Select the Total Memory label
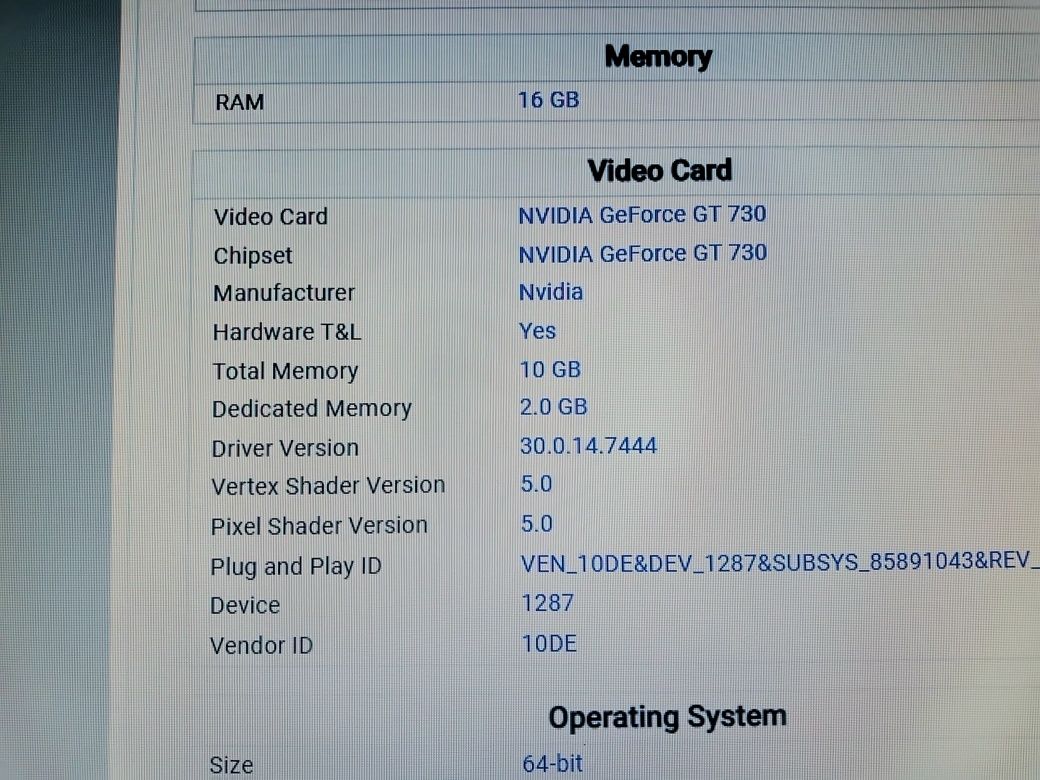The height and width of the screenshot is (780, 1040). [x=285, y=371]
